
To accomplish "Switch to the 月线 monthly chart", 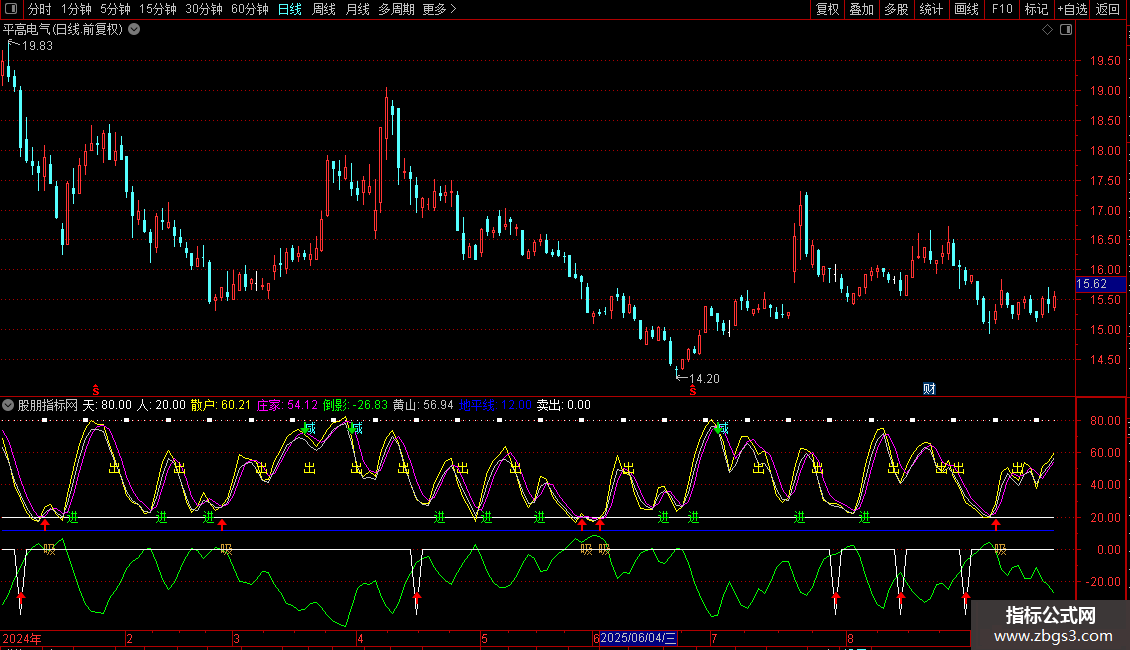I will click(x=357, y=9).
